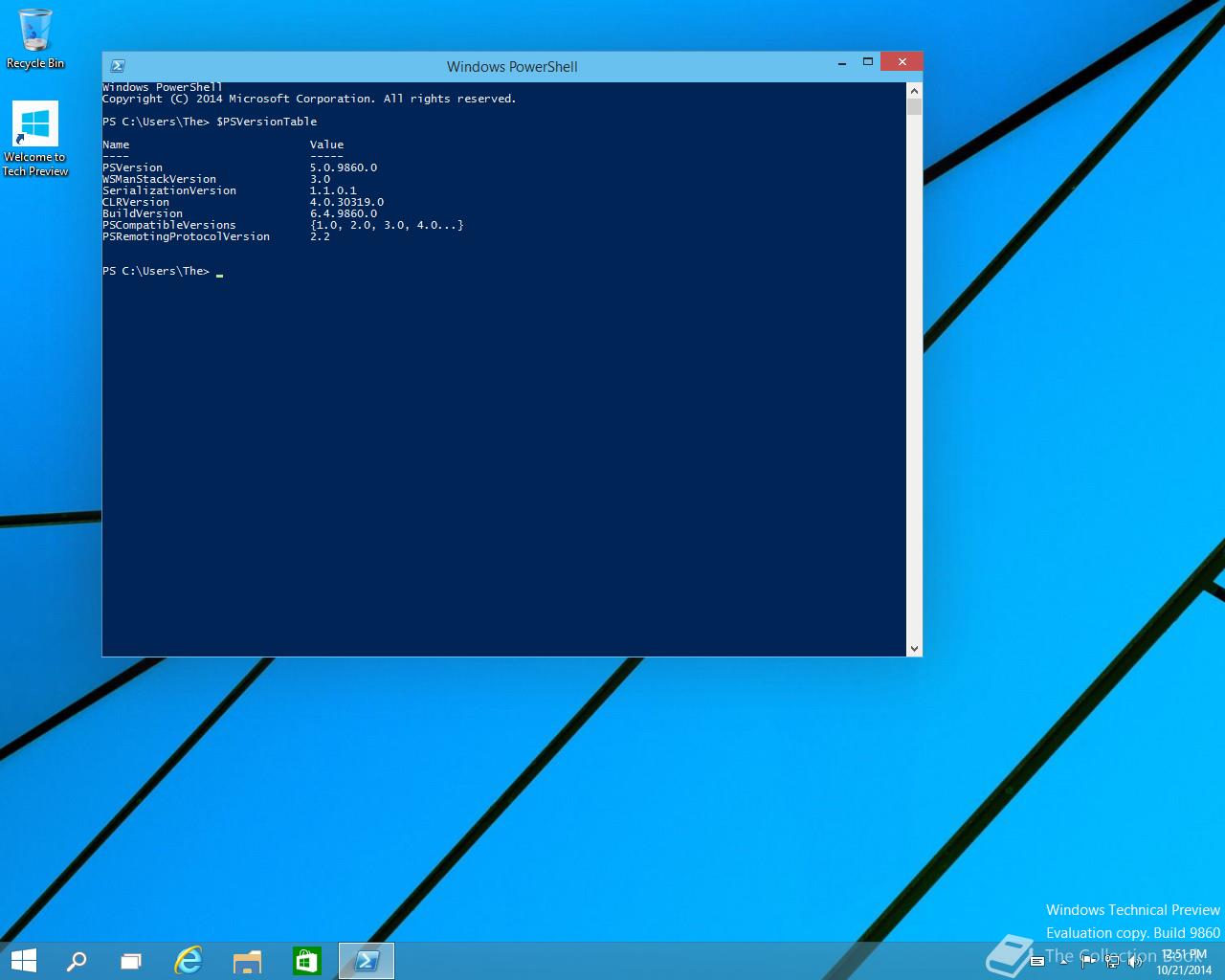Open the Action Center flag icon
1225x980 pixels.
tap(1088, 961)
